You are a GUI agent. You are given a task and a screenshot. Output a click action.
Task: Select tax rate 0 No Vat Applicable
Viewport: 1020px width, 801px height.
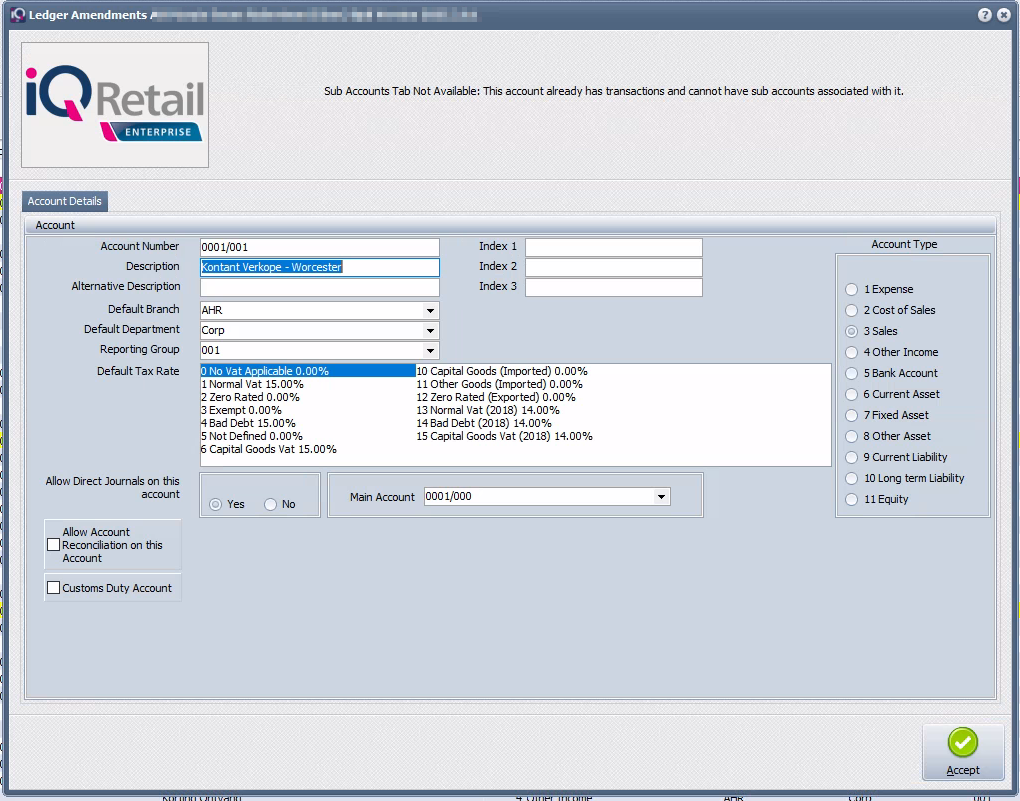[x=308, y=371]
